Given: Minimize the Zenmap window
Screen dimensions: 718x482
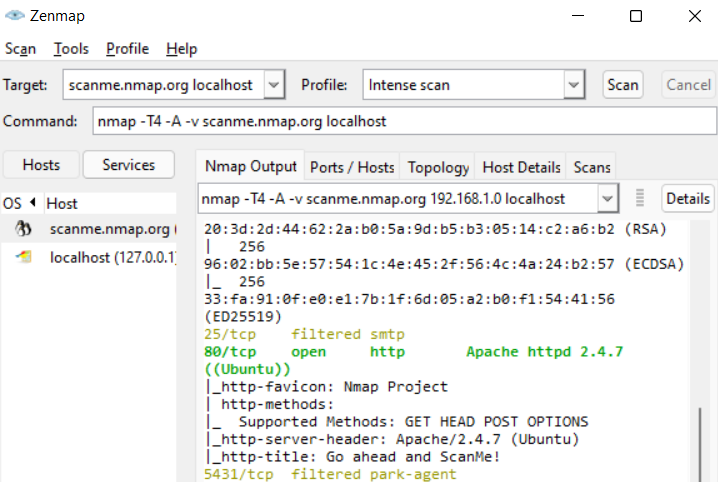Looking at the screenshot, I should point(578,16).
